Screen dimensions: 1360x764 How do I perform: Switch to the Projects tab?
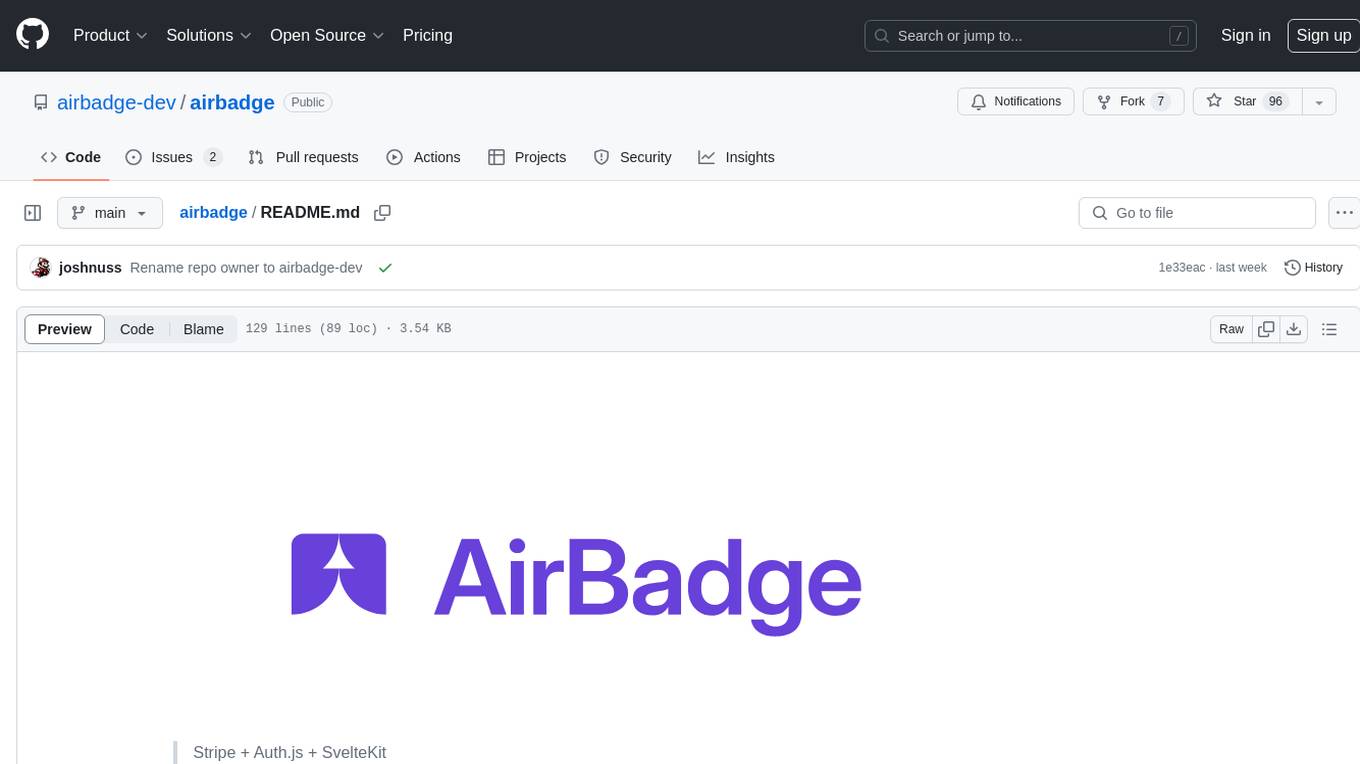(x=527, y=157)
